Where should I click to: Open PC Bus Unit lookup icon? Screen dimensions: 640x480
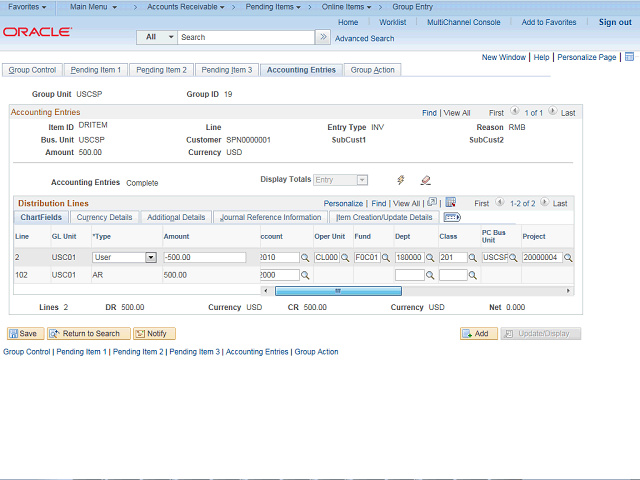[x=513, y=258]
